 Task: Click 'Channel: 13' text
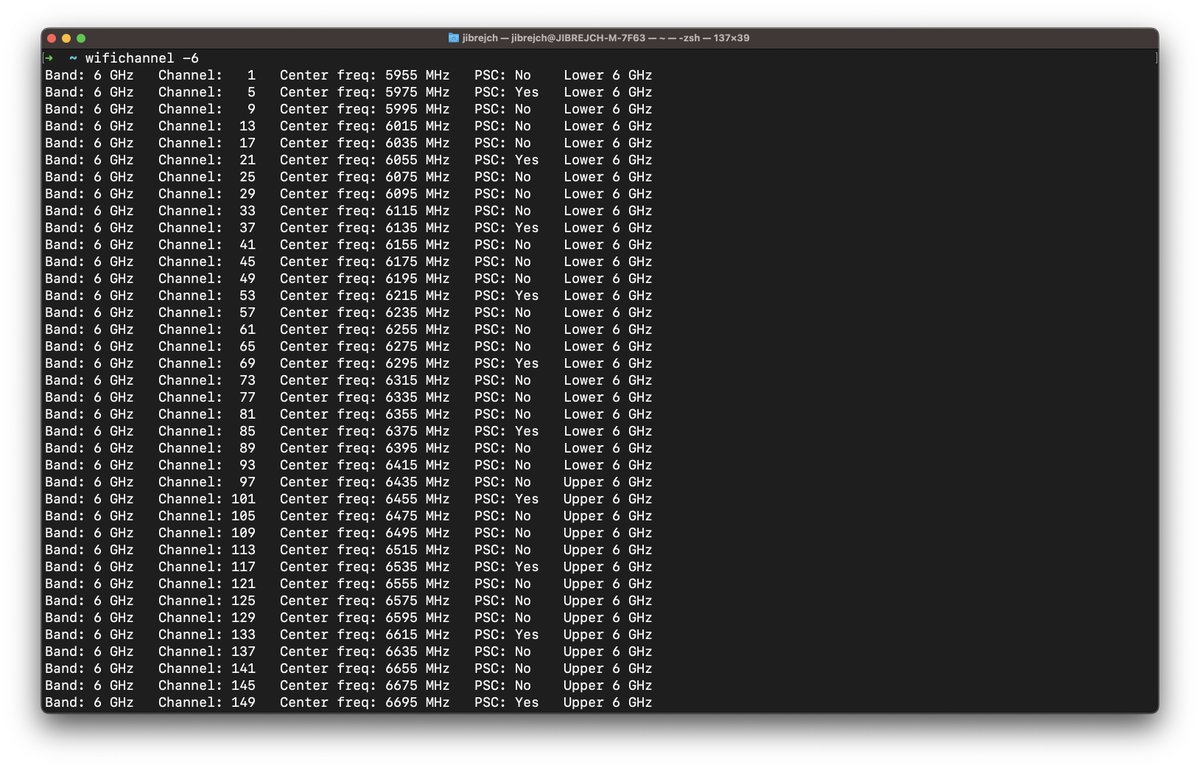(206, 126)
